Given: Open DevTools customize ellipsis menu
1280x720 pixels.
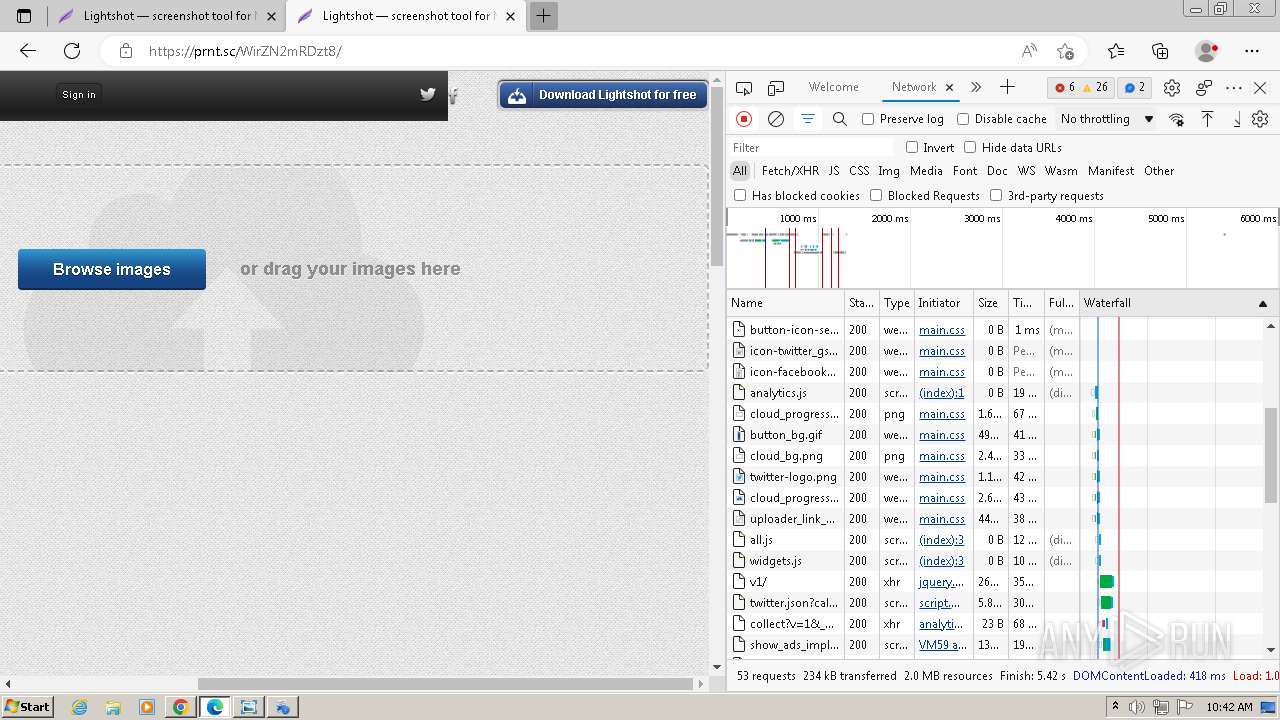Looking at the screenshot, I should pos(1234,88).
